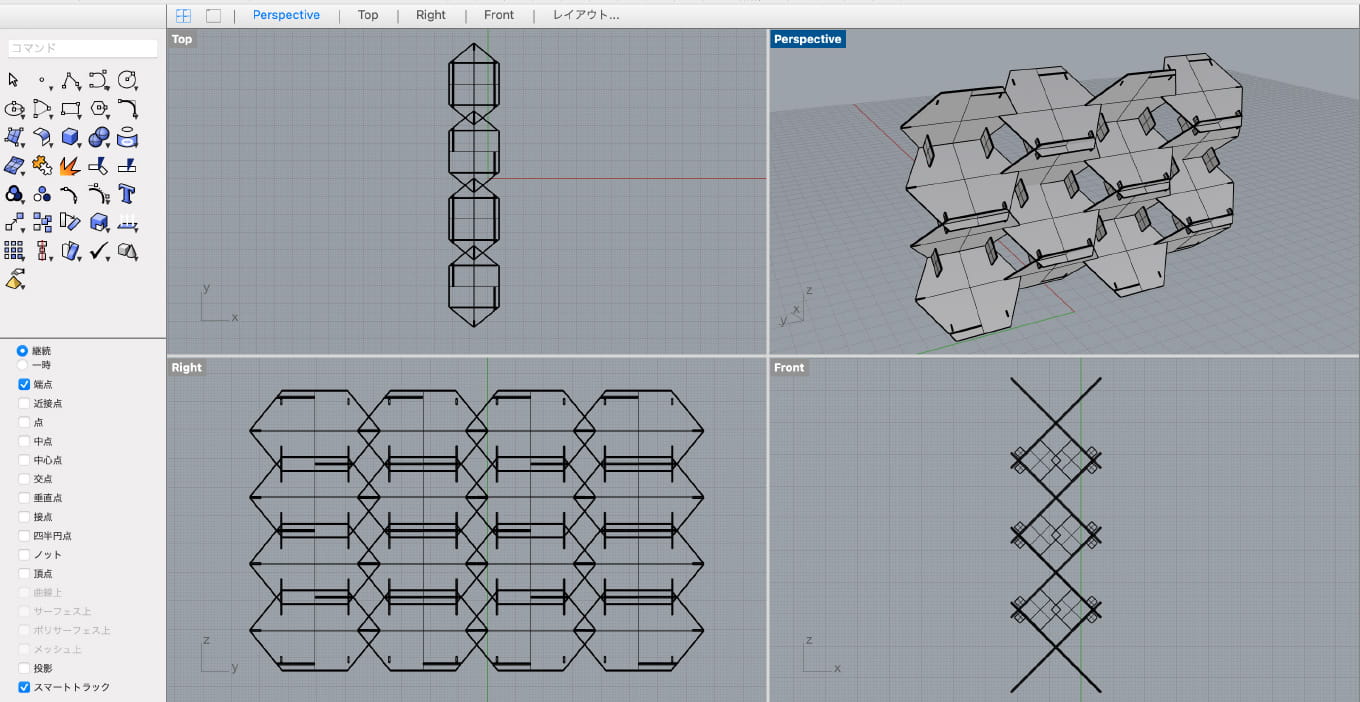Switch to the Front tab in toolbar
This screenshot has width=1360, height=702.
[x=498, y=15]
